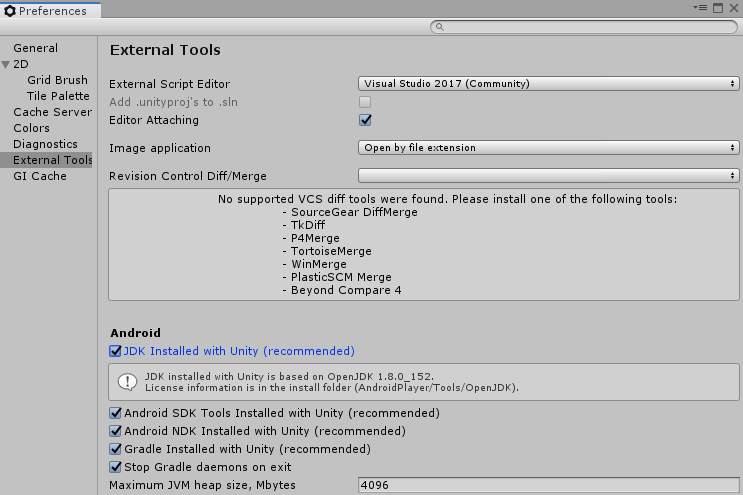Click the Editor Attaching label
743x495 pixels.
coord(154,120)
